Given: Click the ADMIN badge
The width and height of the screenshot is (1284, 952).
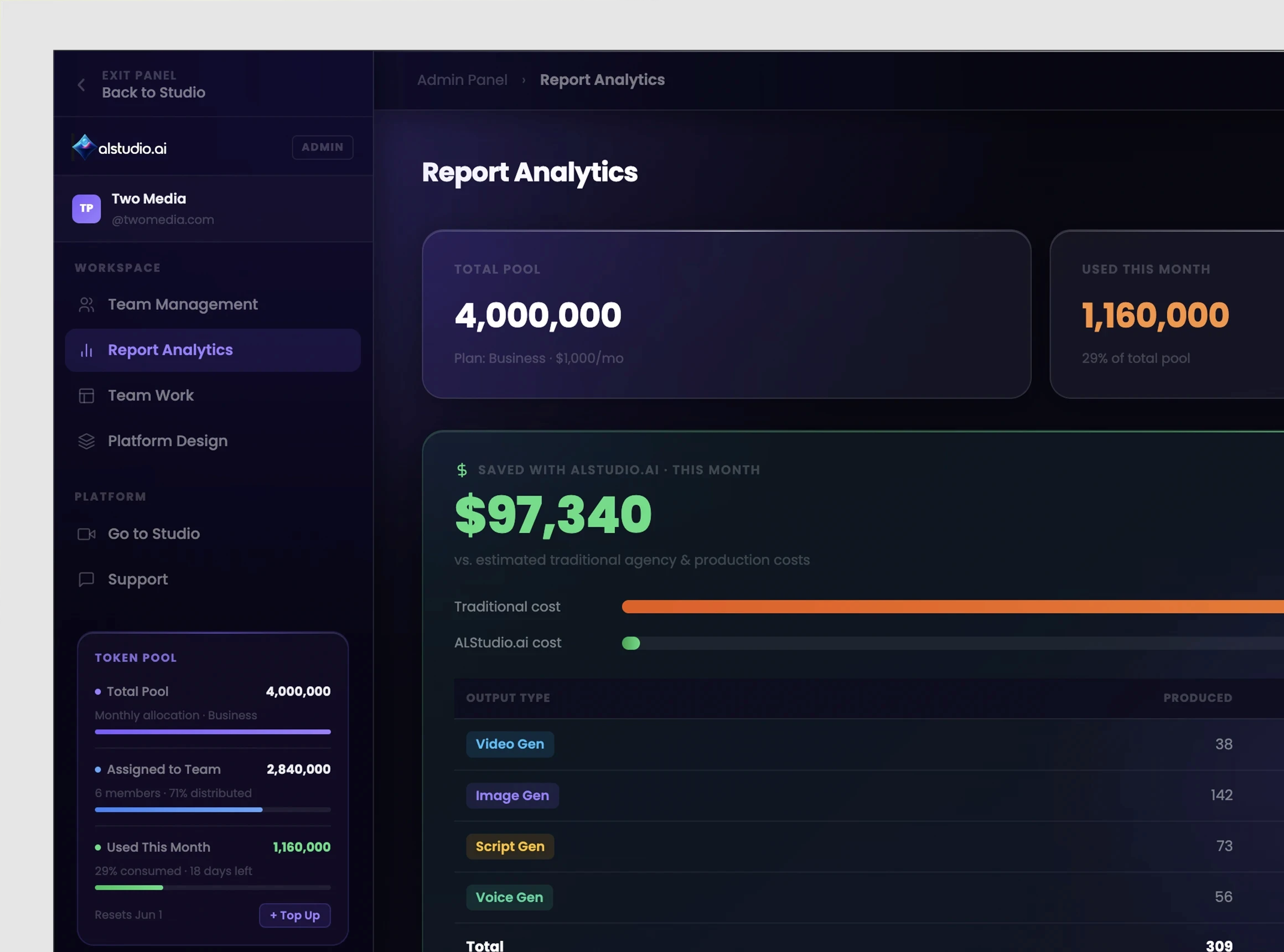Looking at the screenshot, I should tap(322, 147).
